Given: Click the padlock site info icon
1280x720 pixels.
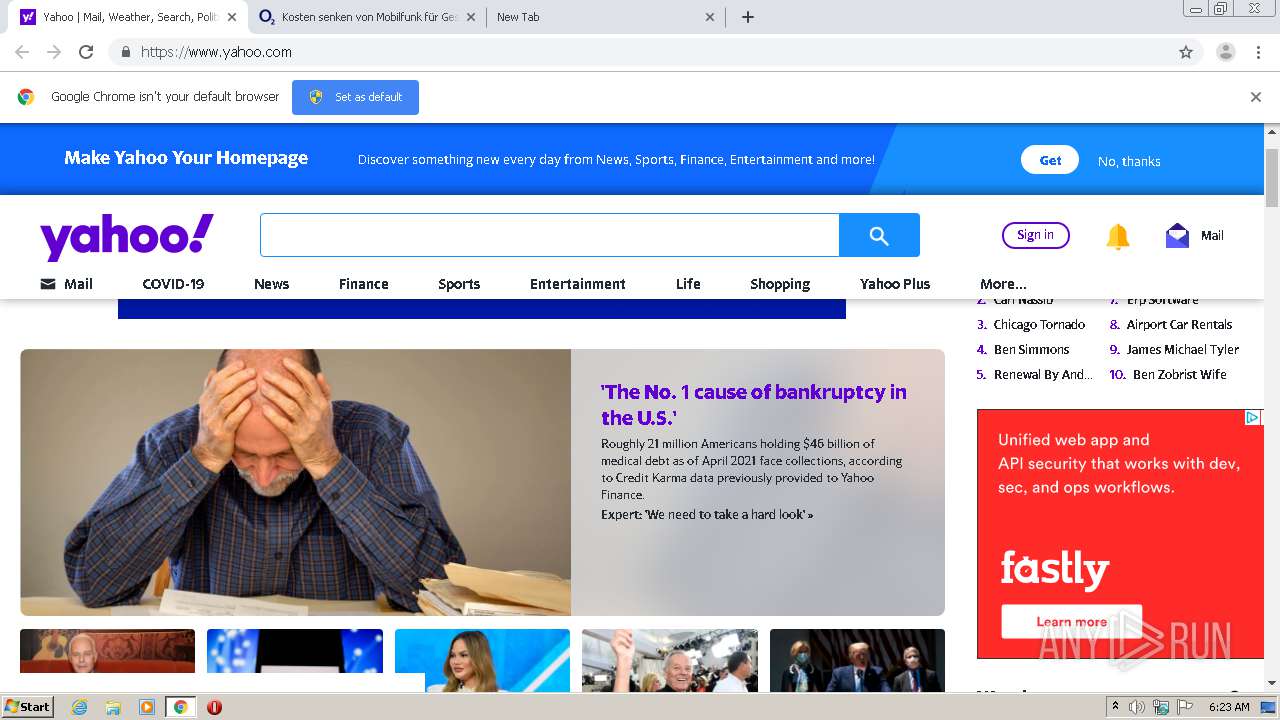Looking at the screenshot, I should 125,52.
